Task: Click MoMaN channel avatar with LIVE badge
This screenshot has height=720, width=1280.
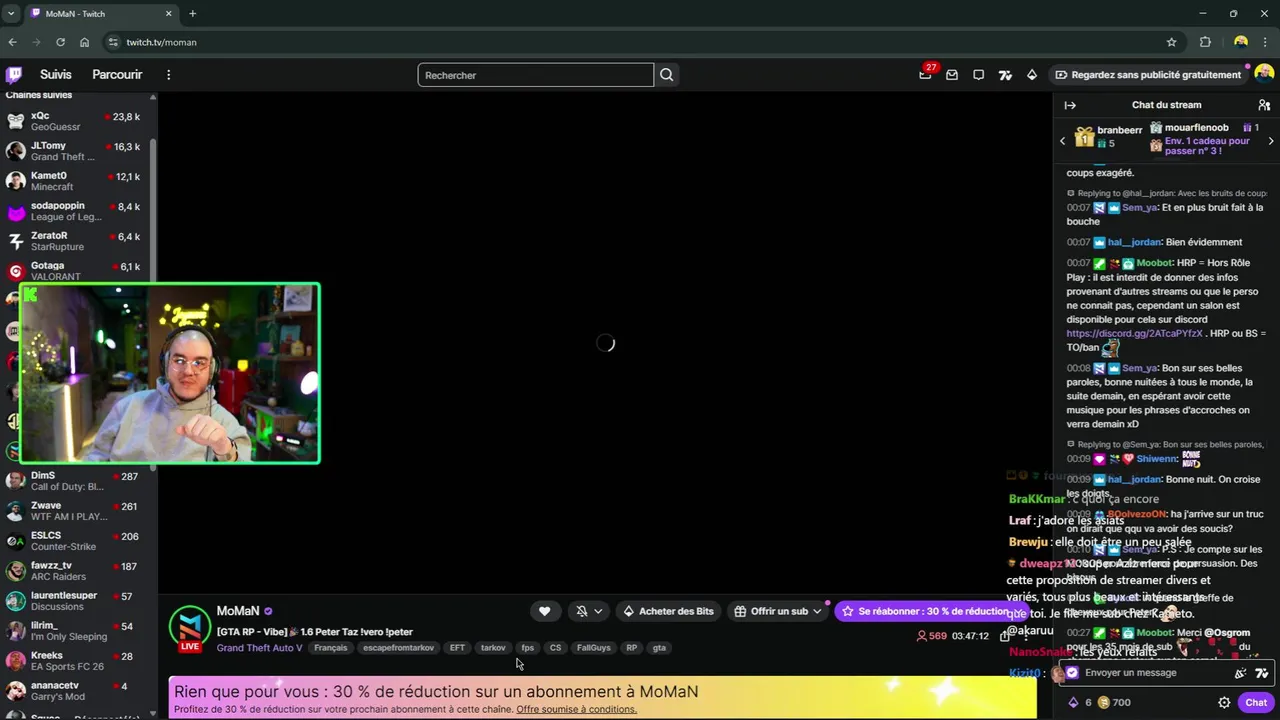Action: pyautogui.click(x=190, y=628)
